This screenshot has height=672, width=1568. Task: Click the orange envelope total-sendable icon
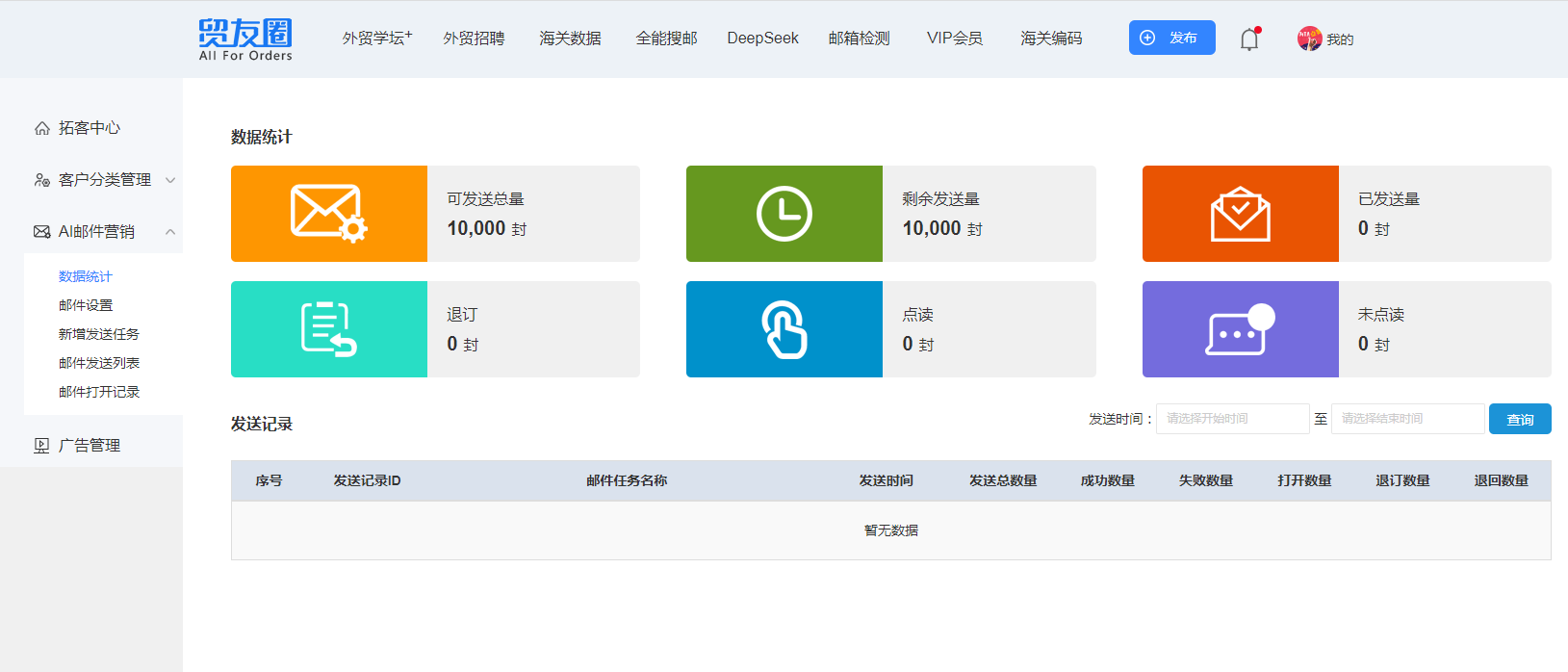[x=328, y=214]
